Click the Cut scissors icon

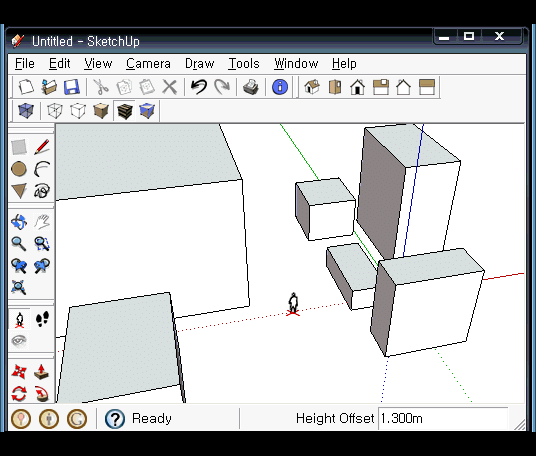pos(101,87)
